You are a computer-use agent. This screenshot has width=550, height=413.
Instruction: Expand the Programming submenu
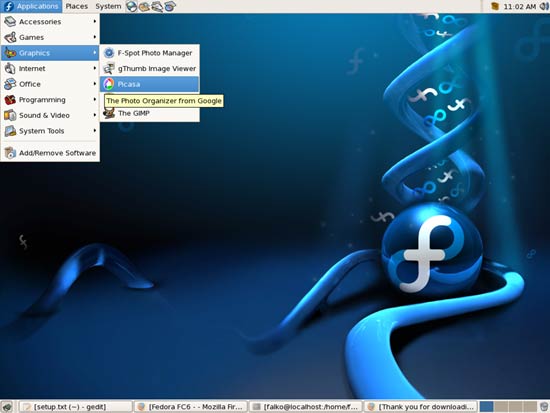(x=50, y=100)
